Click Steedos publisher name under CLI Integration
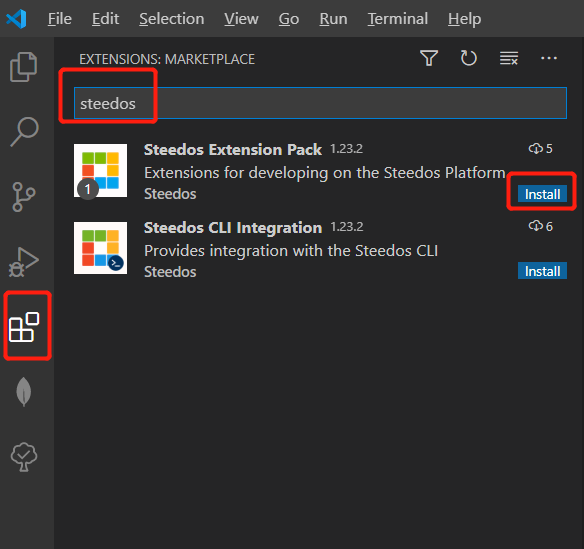The image size is (584, 549). [170, 272]
